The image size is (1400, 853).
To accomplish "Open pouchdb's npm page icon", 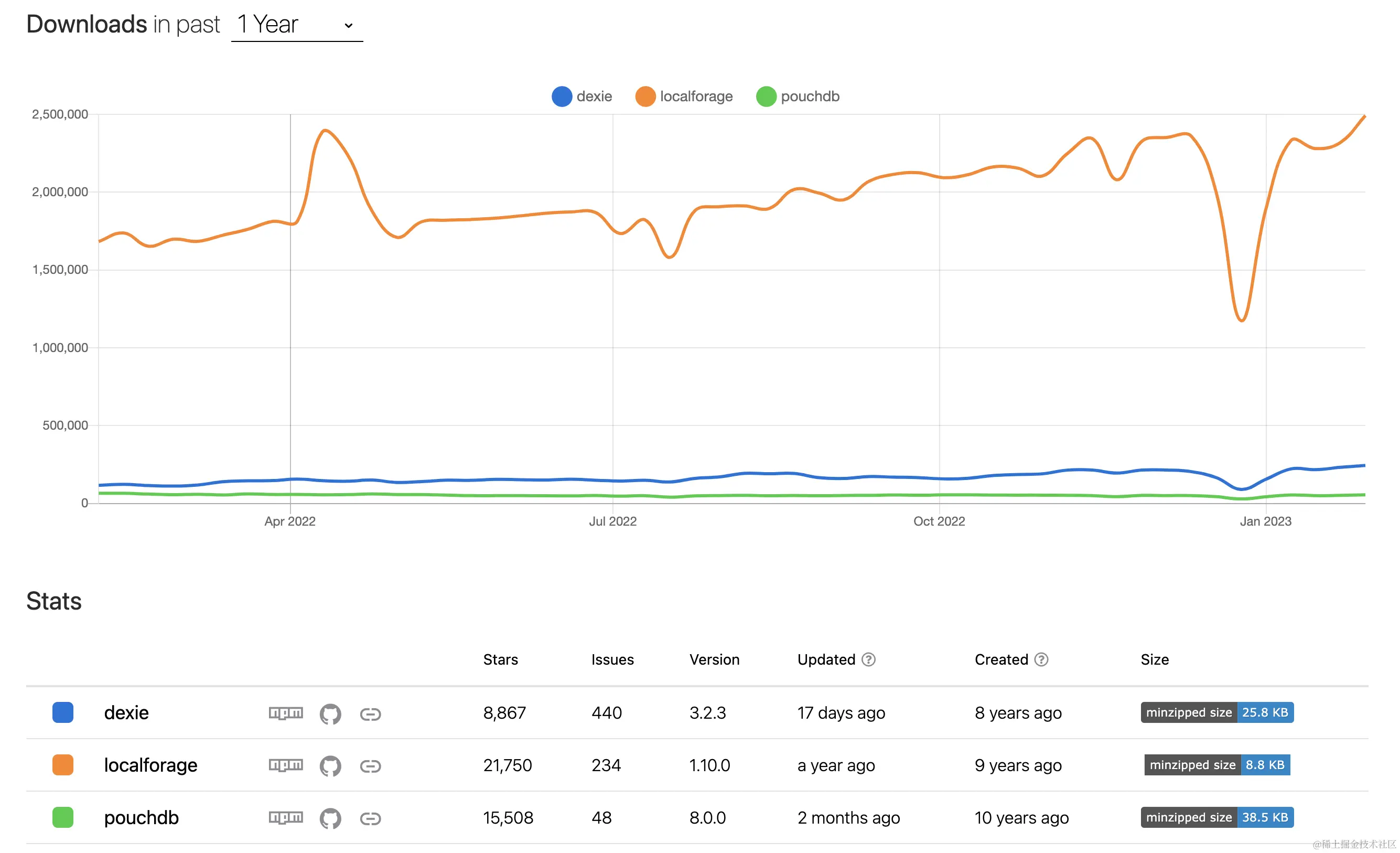I will (x=286, y=818).
